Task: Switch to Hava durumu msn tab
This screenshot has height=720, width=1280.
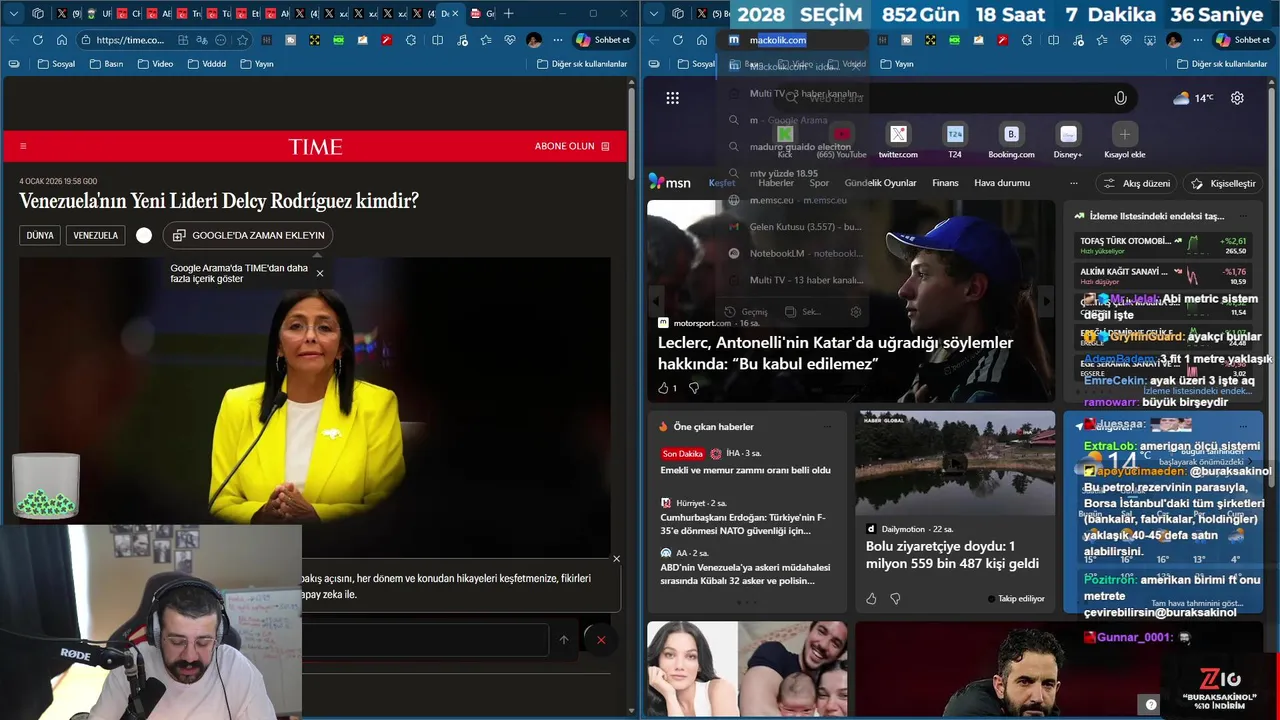Action: pyautogui.click(x=1002, y=183)
